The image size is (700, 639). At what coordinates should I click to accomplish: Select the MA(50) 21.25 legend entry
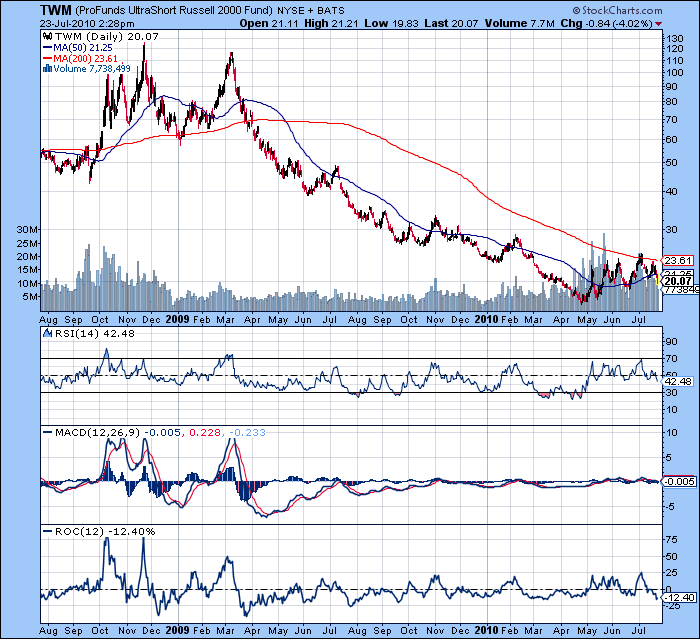78,47
